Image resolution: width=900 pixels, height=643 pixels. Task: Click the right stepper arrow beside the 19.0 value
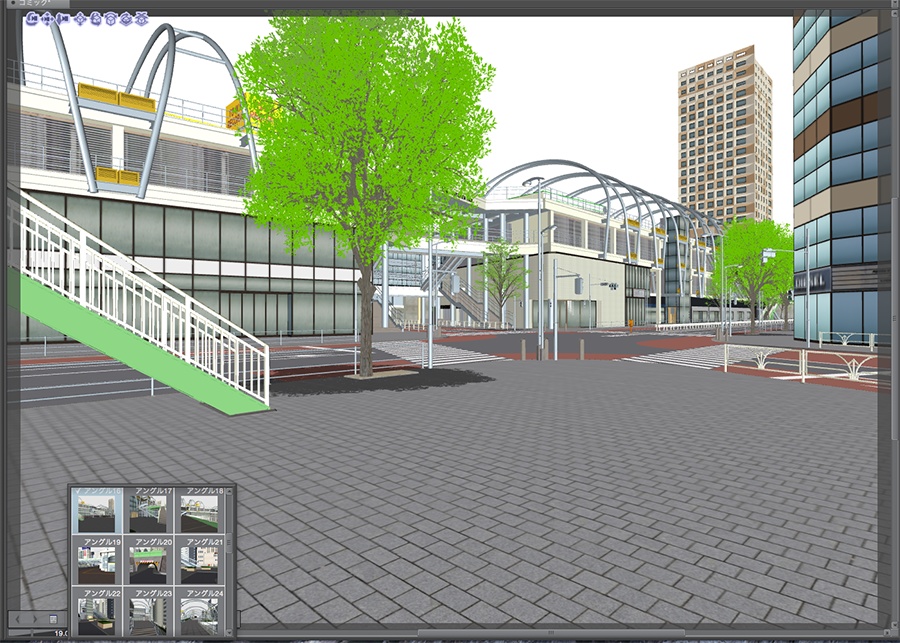coord(34,619)
